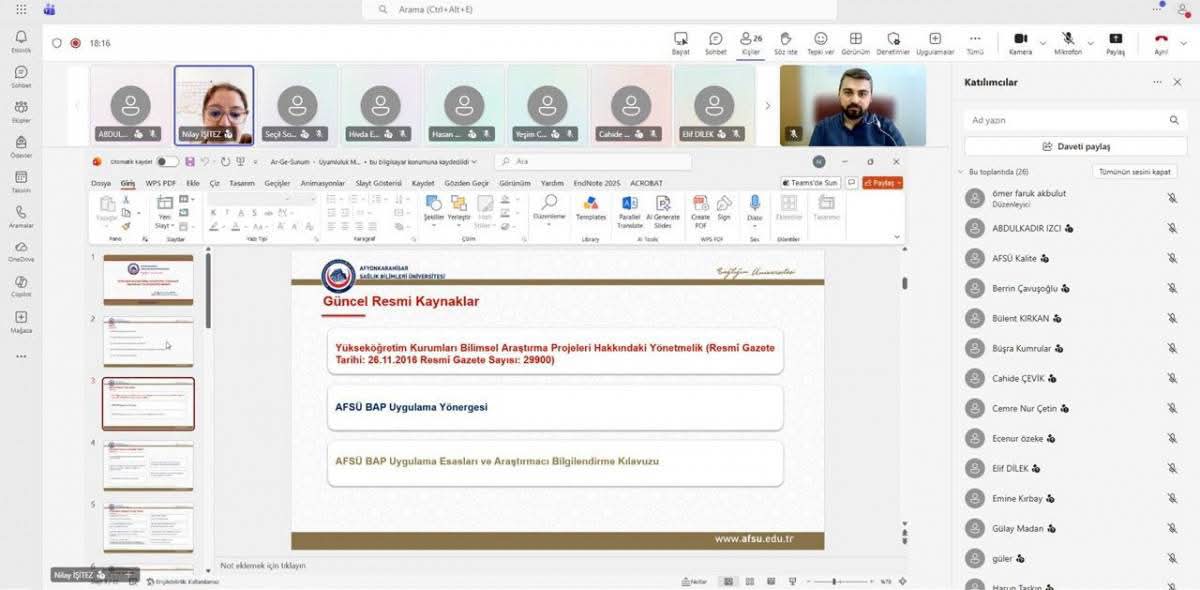The image size is (1200, 590).
Task: Collapse Bu toplantıda participants list
Action: (x=962, y=172)
